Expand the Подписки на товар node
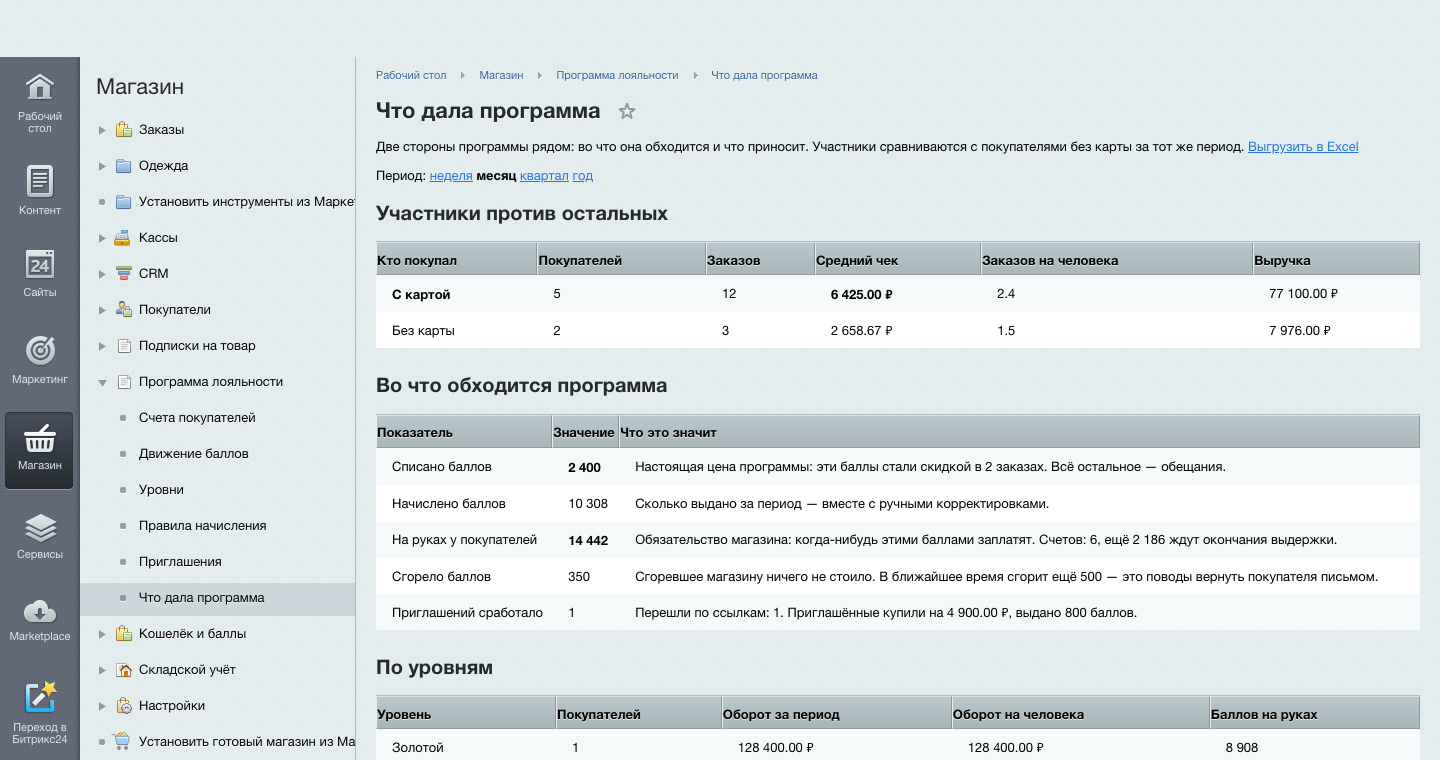 tap(102, 346)
